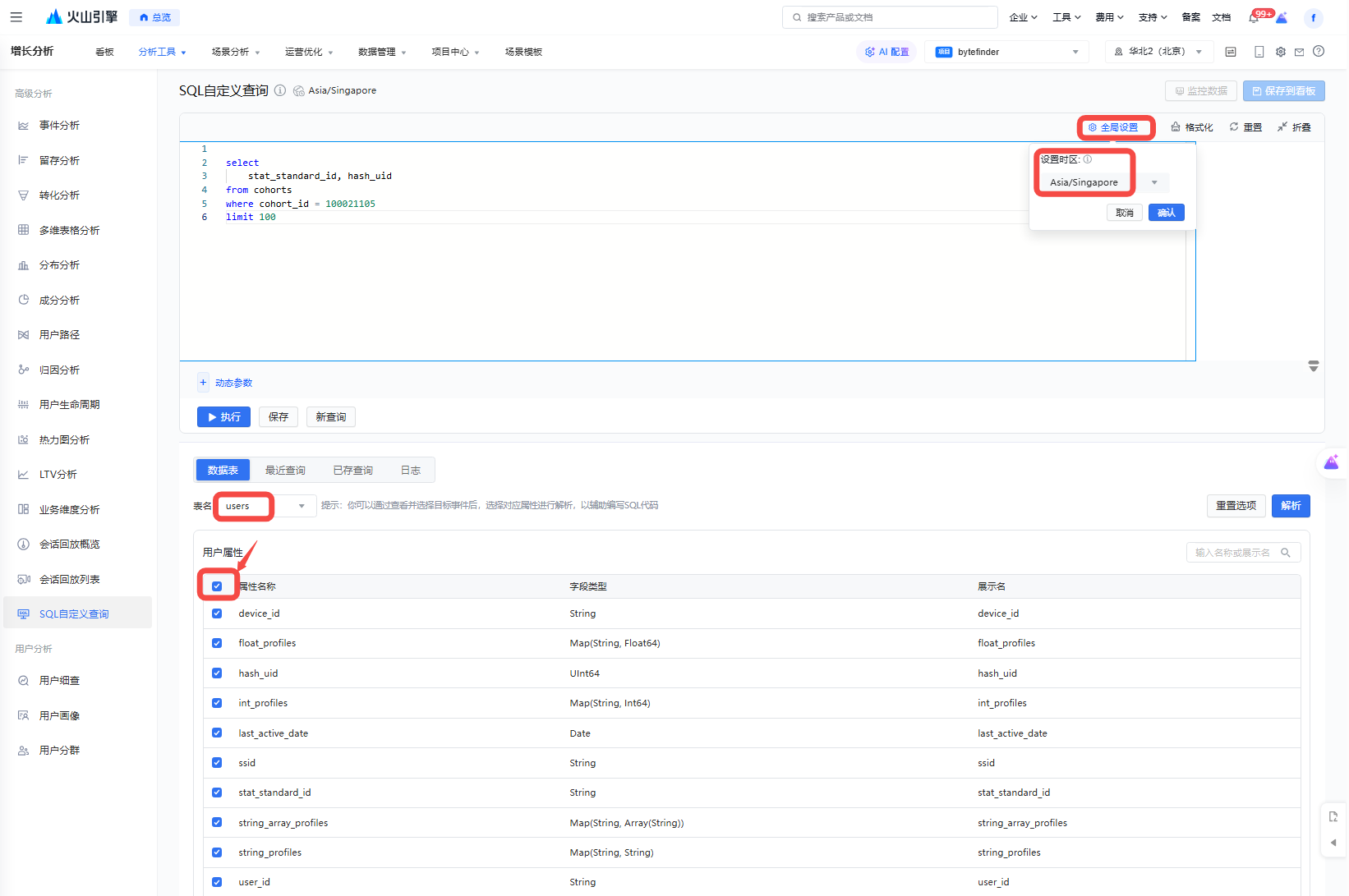The width and height of the screenshot is (1349, 896).
Task: Open the users table name dropdown
Action: [x=265, y=506]
